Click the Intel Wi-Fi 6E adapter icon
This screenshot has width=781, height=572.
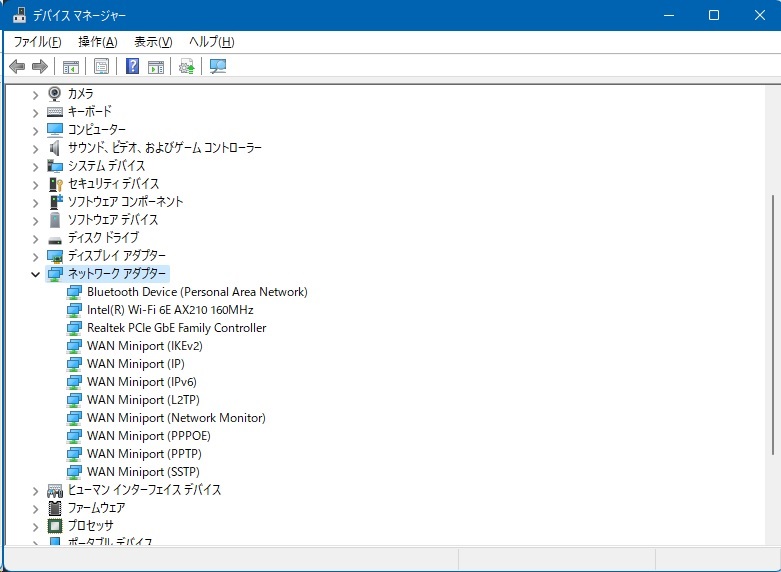pyautogui.click(x=74, y=310)
